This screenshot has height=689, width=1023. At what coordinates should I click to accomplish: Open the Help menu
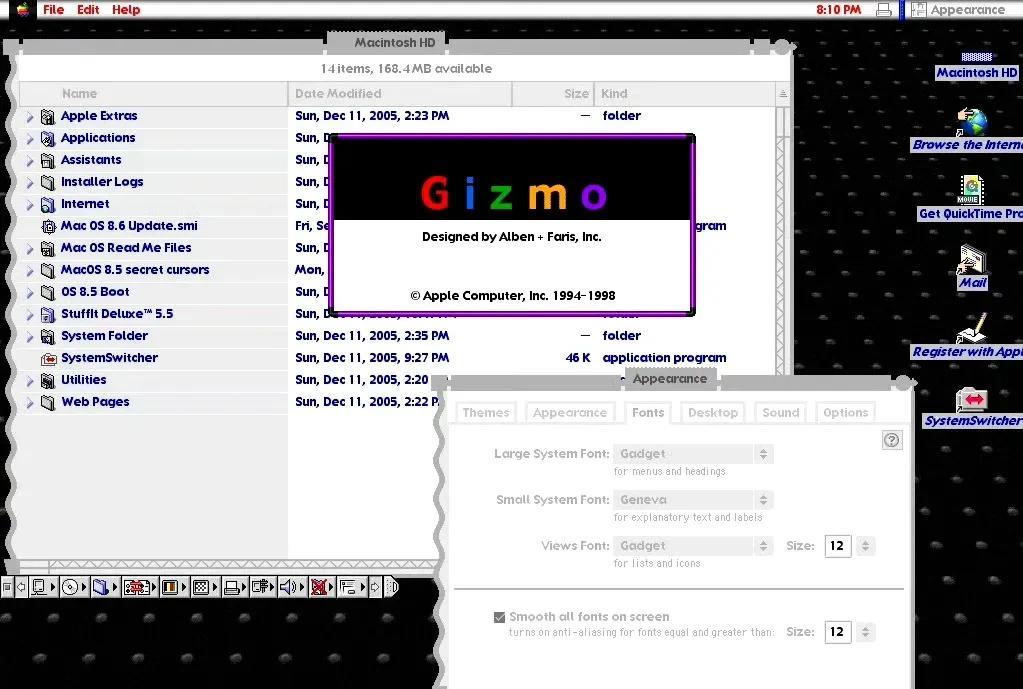(x=126, y=9)
